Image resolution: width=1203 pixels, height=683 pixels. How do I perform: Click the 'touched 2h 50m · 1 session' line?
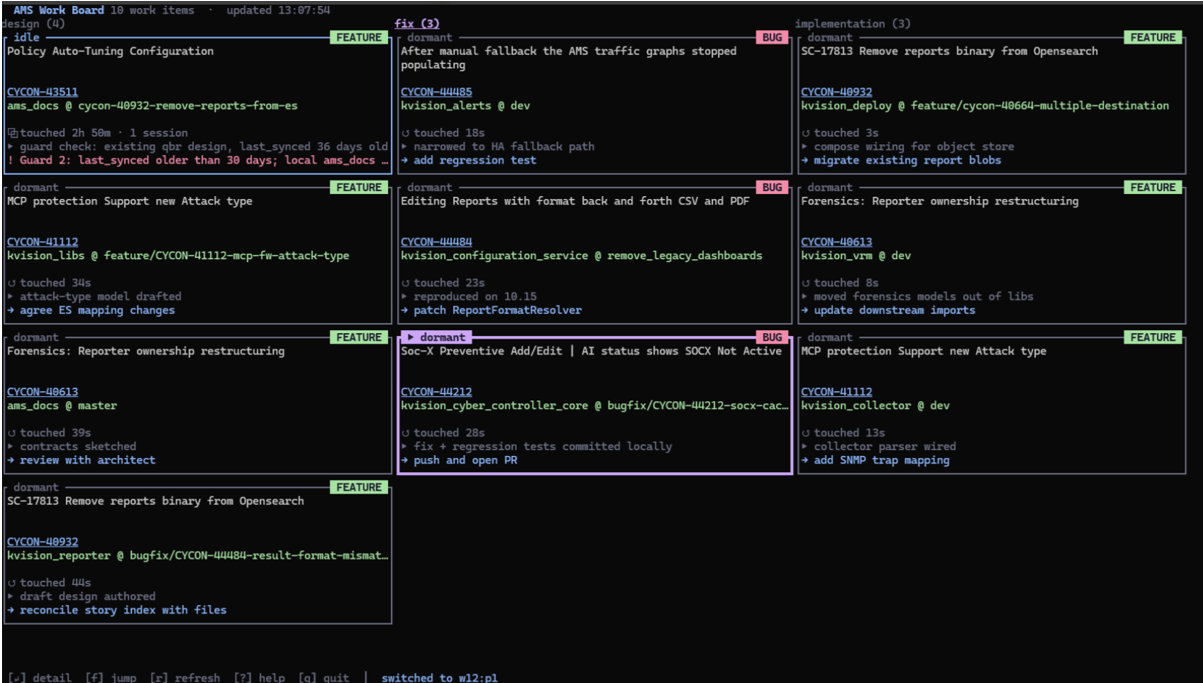pyautogui.click(x=98, y=133)
